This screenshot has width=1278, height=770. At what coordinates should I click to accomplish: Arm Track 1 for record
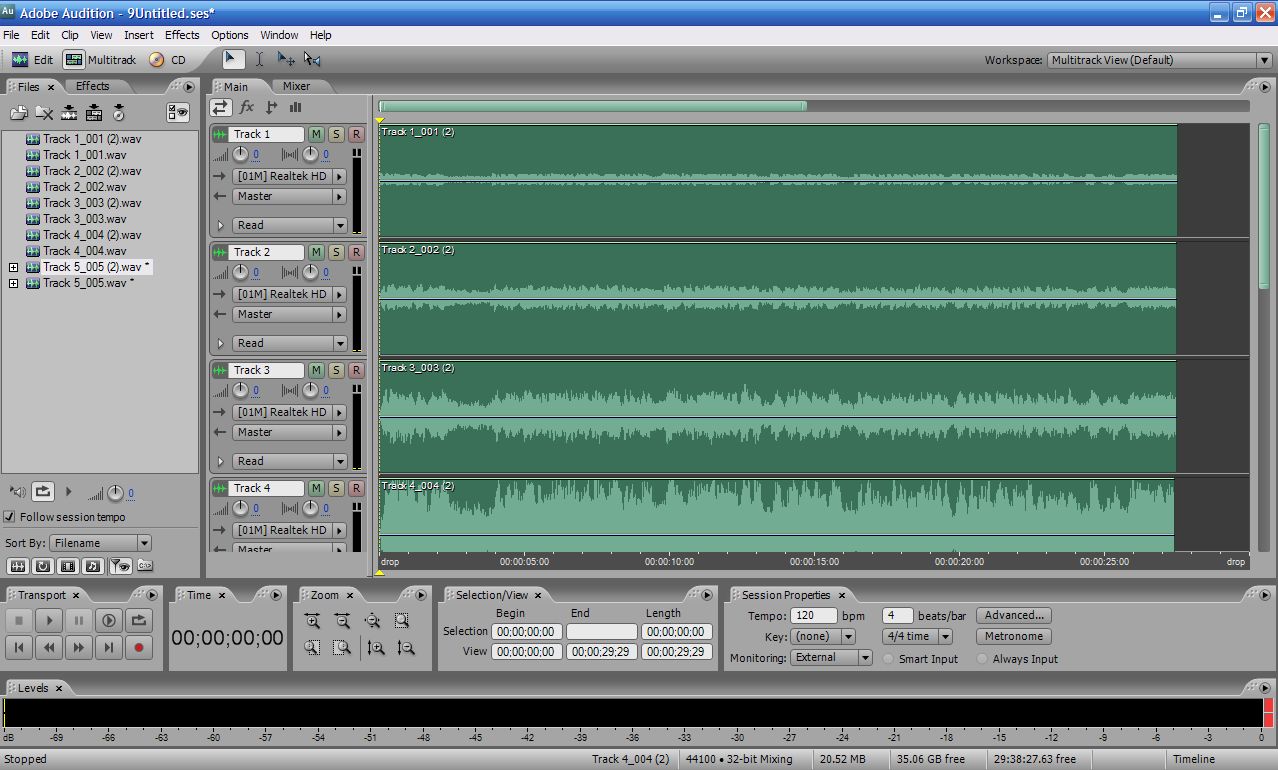[x=356, y=134]
